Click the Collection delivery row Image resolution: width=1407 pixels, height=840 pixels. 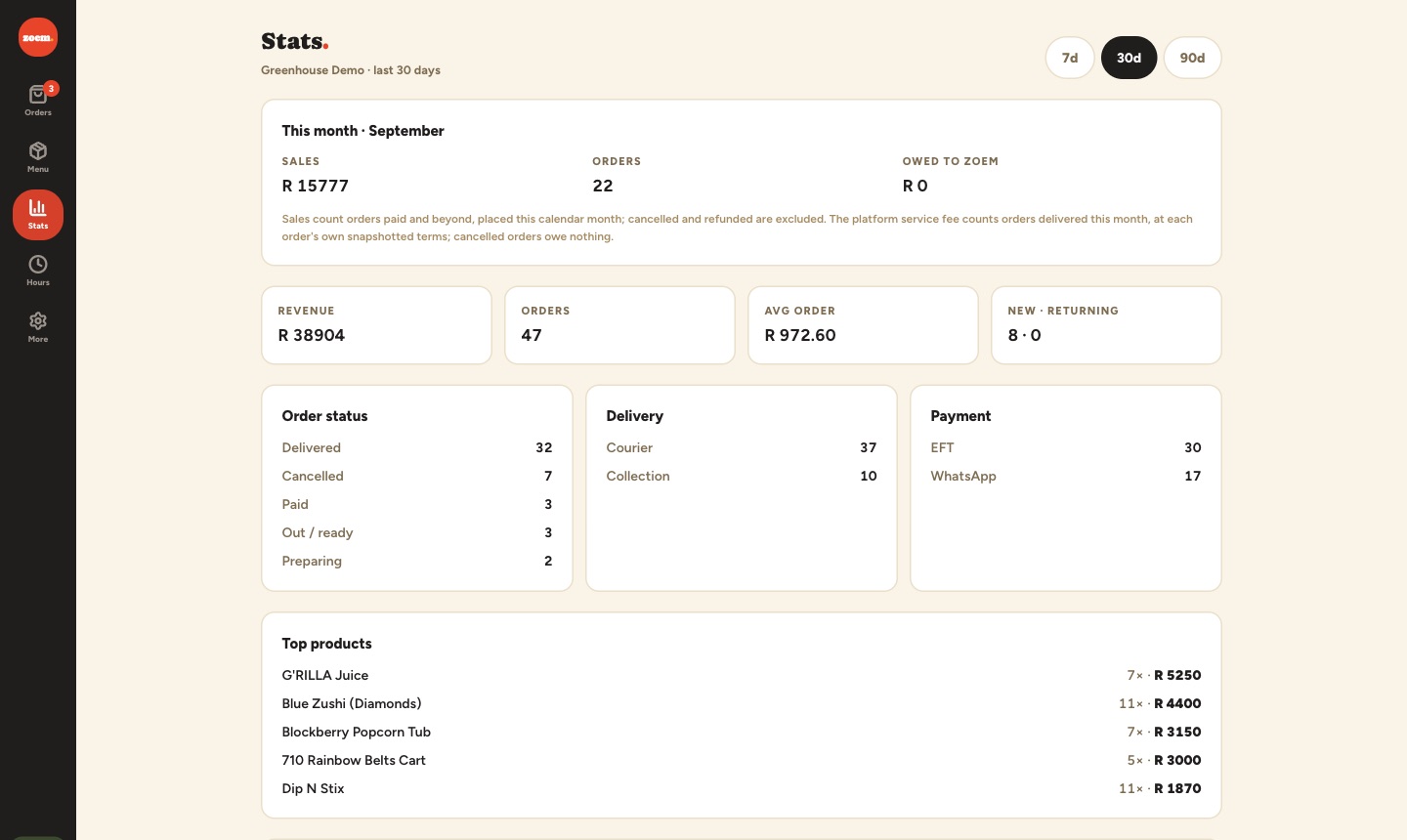[742, 476]
